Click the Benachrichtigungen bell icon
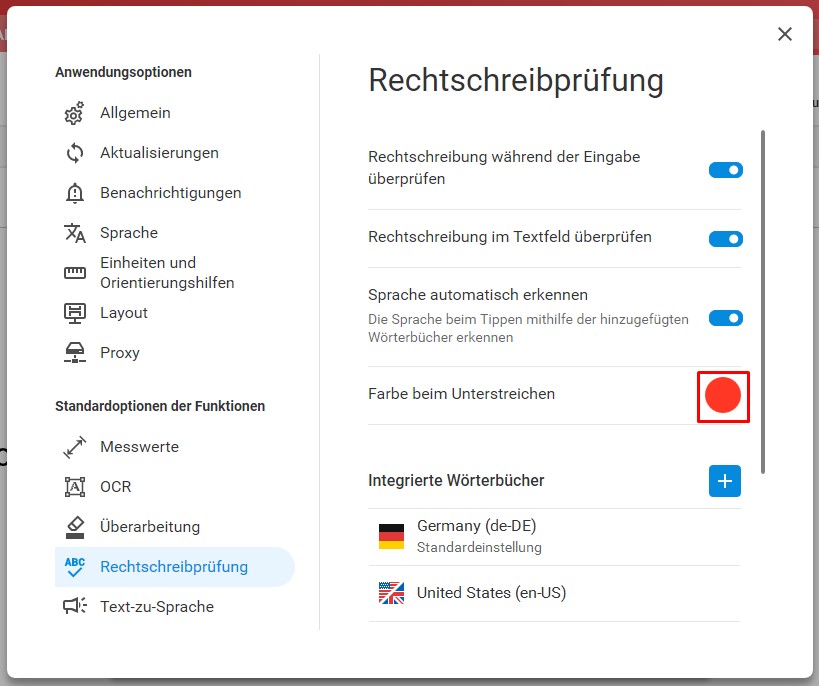This screenshot has width=819, height=686. click(x=75, y=193)
